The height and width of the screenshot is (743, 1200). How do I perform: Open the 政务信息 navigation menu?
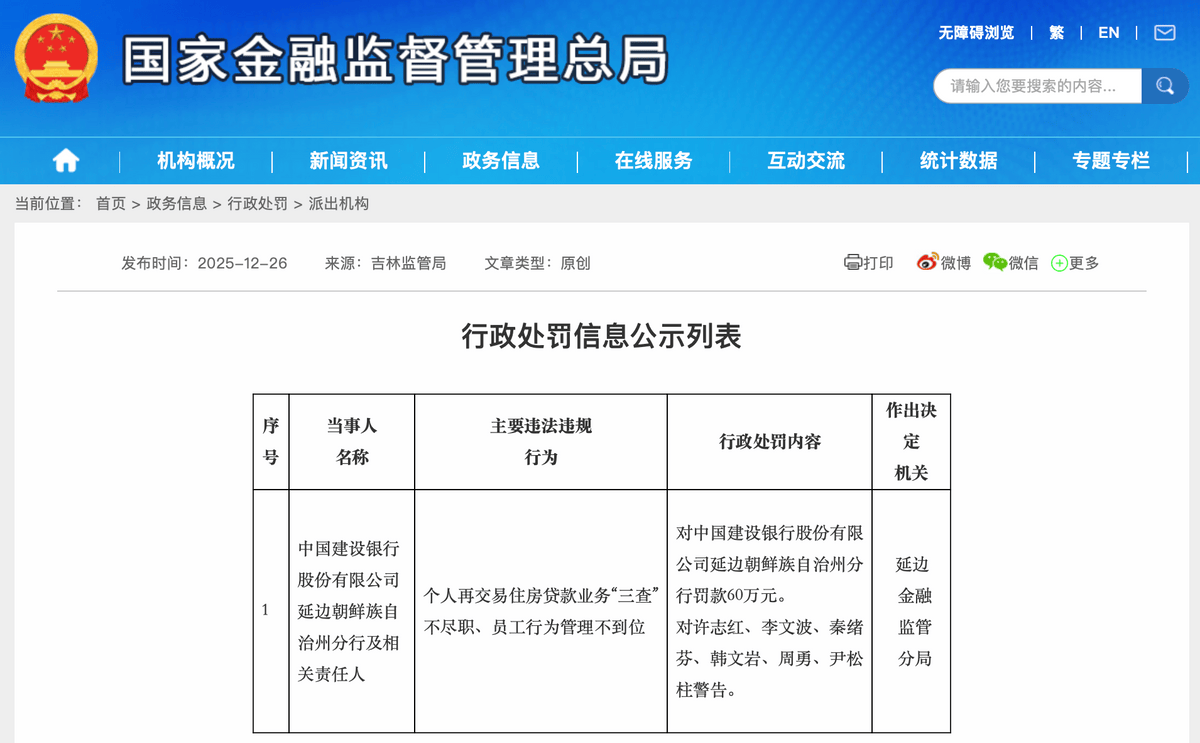click(501, 161)
